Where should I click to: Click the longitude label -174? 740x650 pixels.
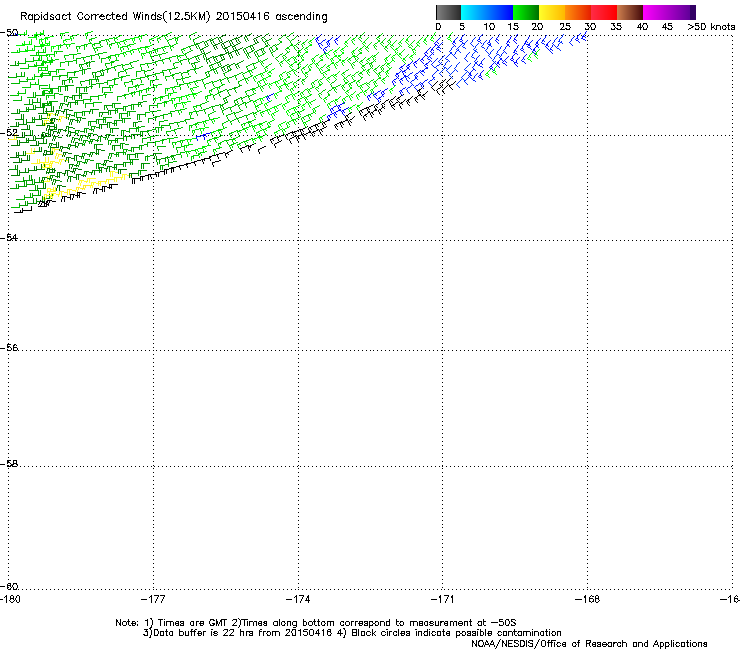[x=298, y=599]
